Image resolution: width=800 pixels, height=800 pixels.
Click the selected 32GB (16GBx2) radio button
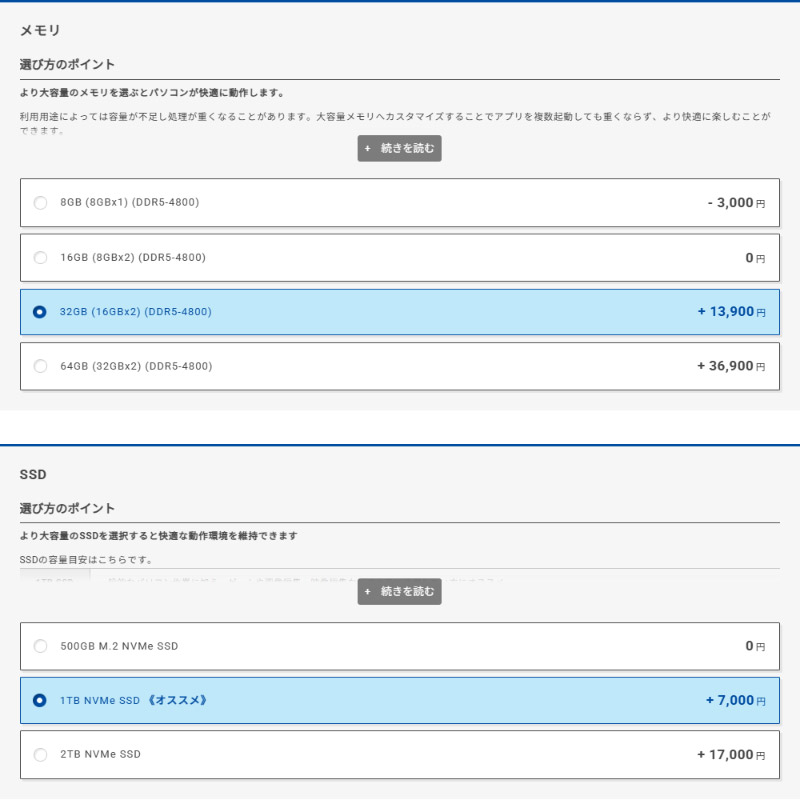point(40,312)
